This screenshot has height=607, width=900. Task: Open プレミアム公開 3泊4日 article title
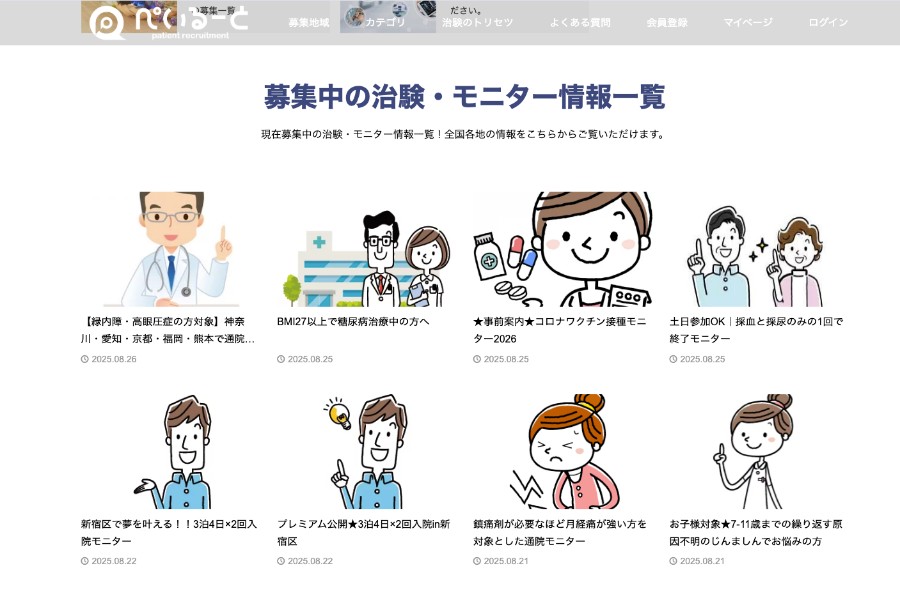[364, 532]
